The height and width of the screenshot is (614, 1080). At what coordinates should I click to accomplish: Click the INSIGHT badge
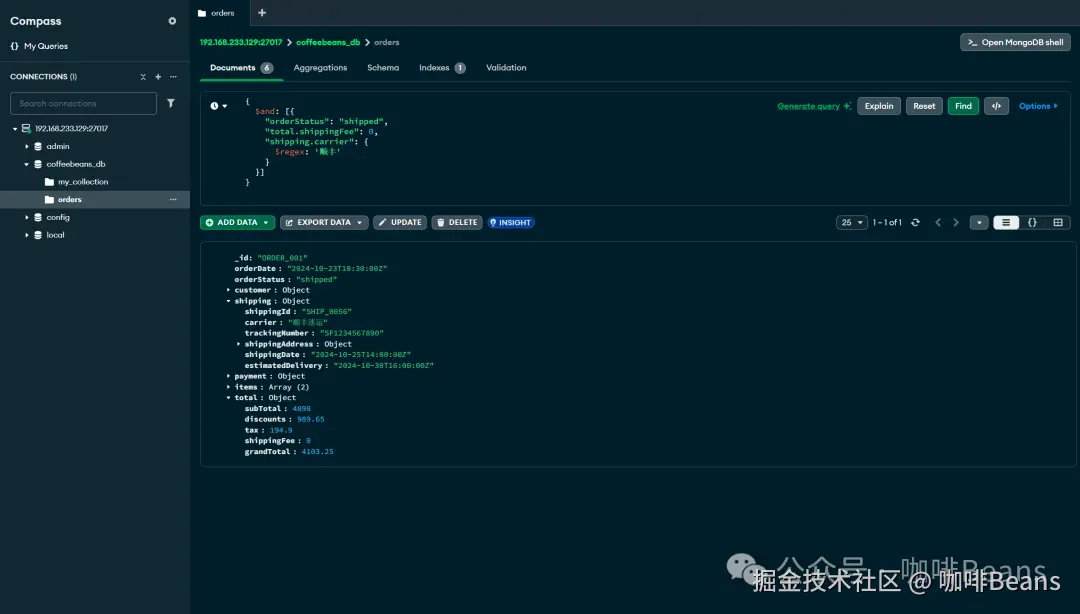click(510, 223)
